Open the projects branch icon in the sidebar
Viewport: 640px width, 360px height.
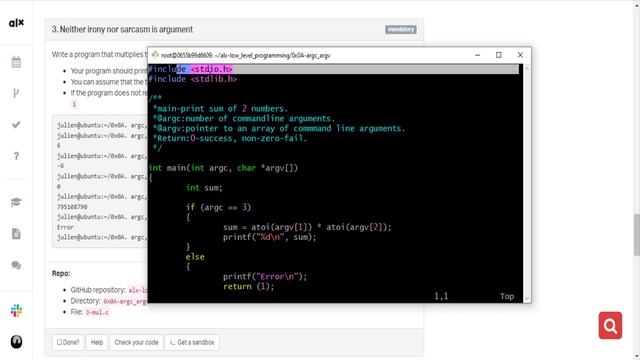[16, 93]
